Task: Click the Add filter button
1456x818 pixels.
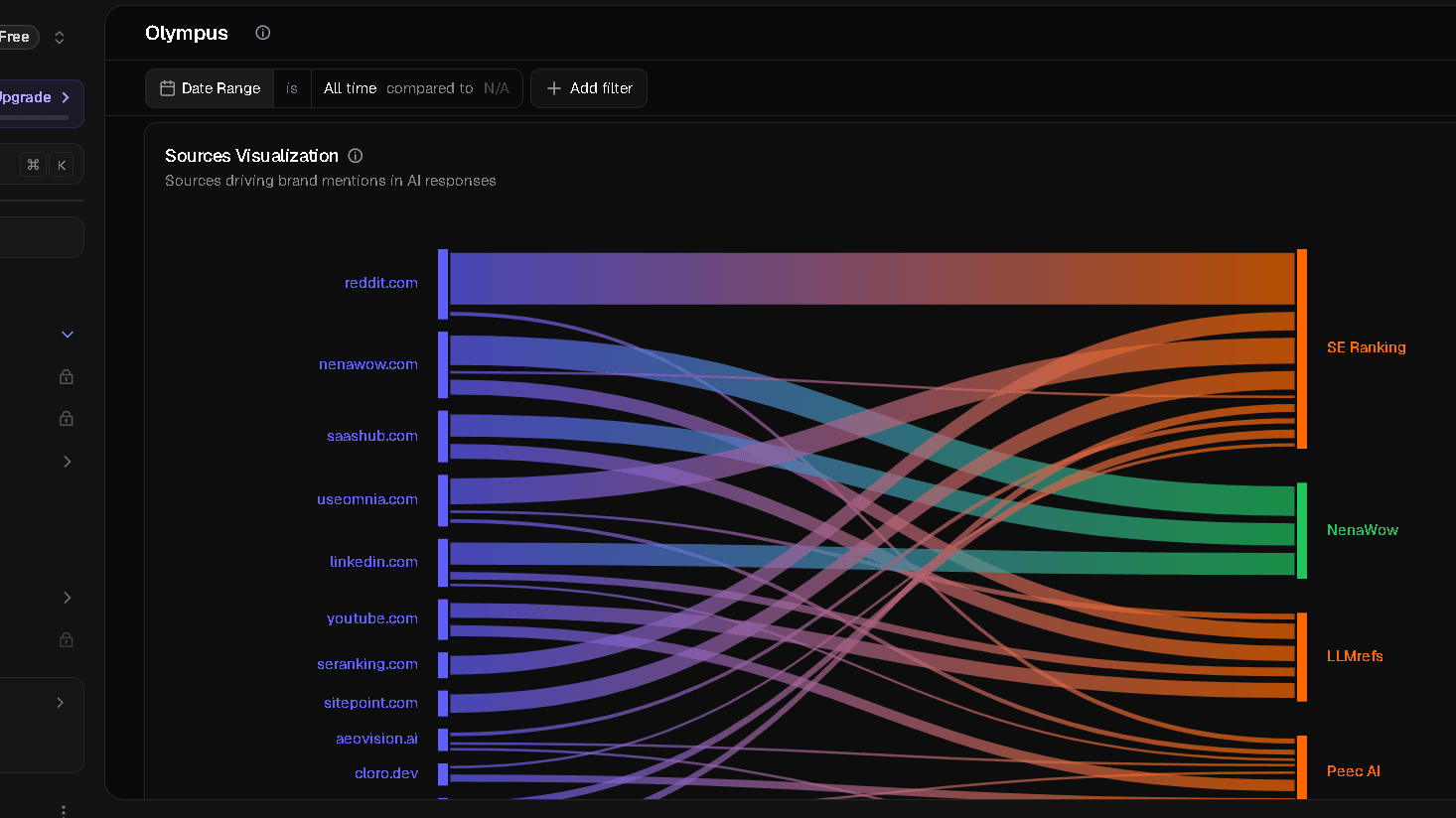Action: tap(589, 88)
